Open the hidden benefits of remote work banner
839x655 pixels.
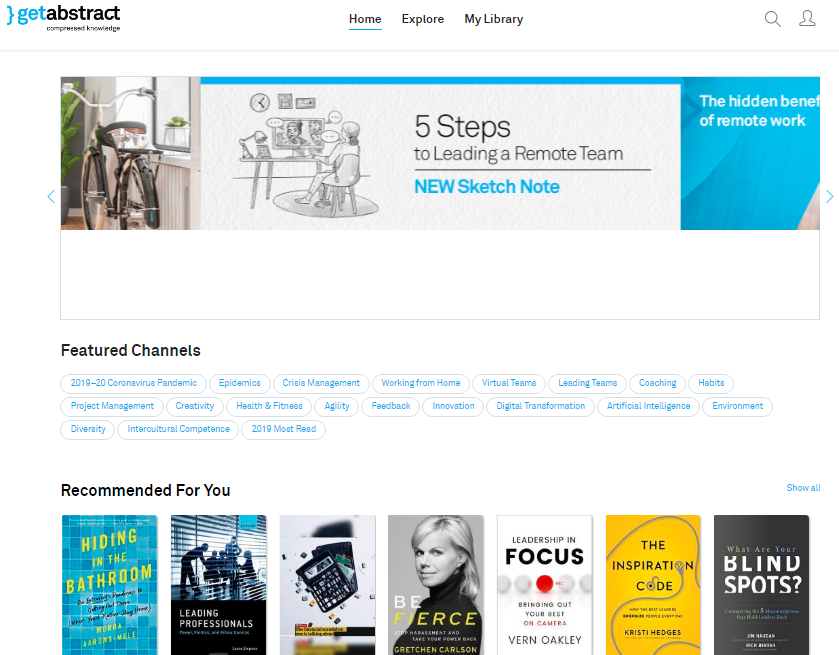[750, 154]
